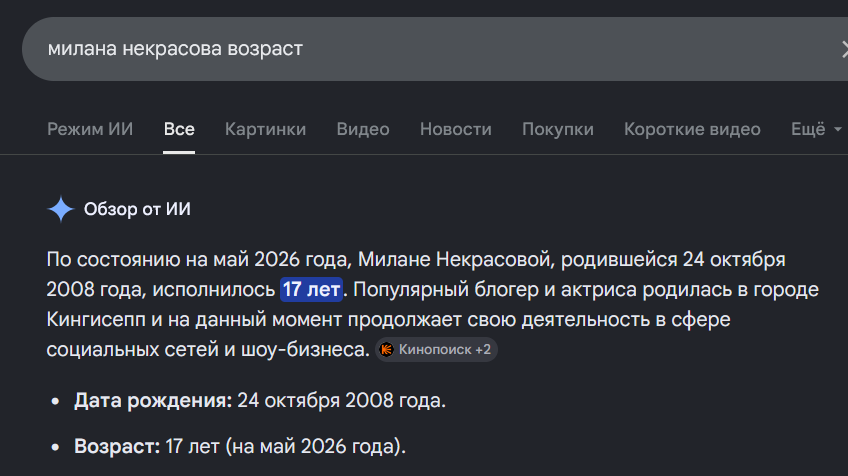Viewport: 848px width, 476px height.
Task: Switch to Короткие видео tab
Action: (x=692, y=129)
